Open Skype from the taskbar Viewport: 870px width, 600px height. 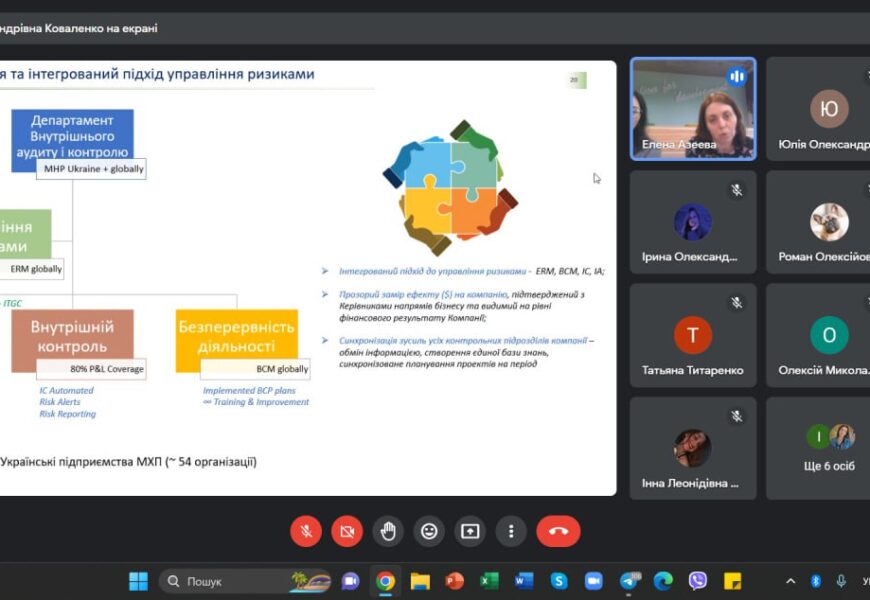(x=559, y=581)
